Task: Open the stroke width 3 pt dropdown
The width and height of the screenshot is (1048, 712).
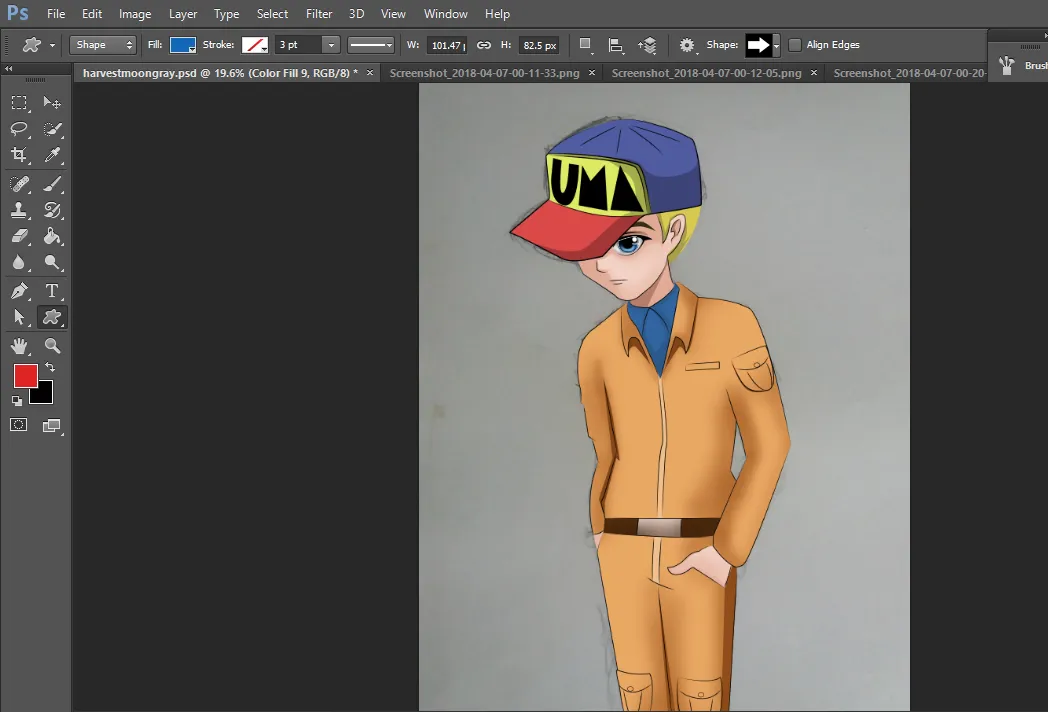Action: tap(330, 45)
